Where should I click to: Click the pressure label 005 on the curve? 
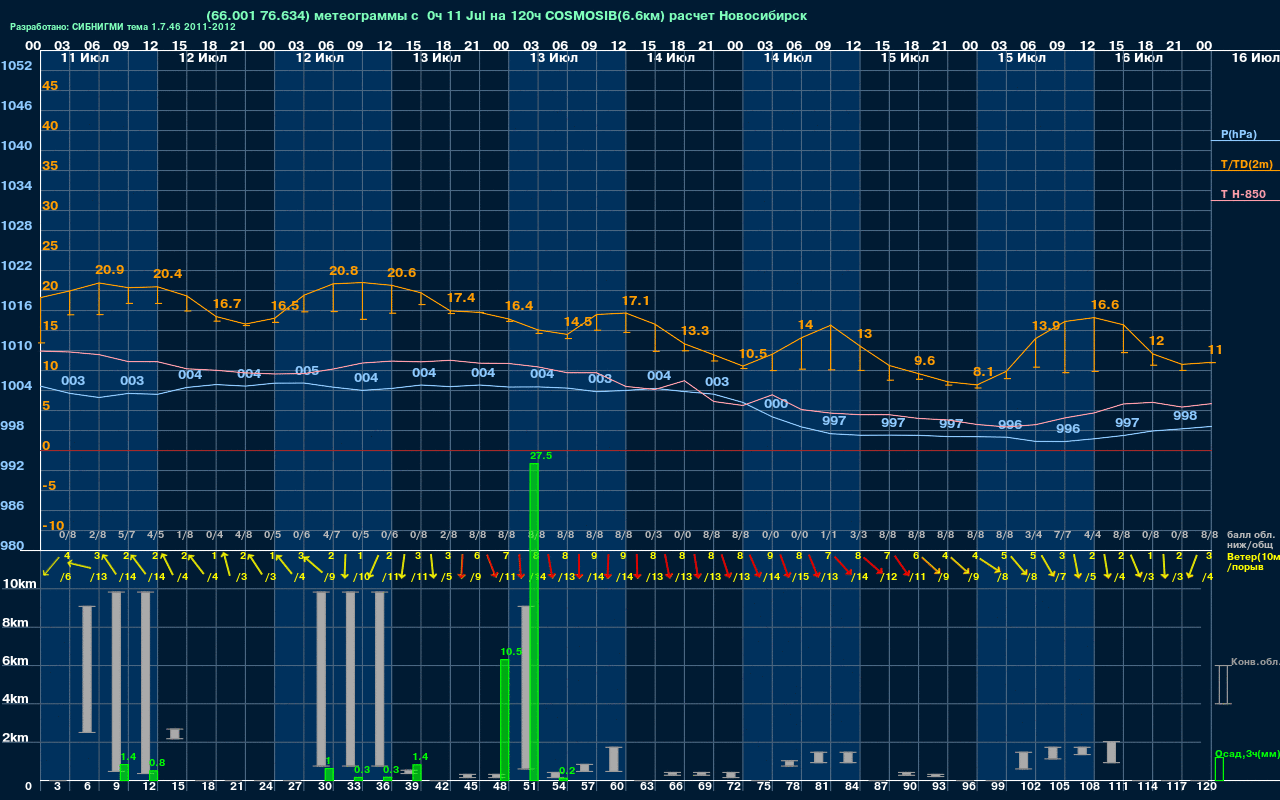pyautogui.click(x=307, y=371)
